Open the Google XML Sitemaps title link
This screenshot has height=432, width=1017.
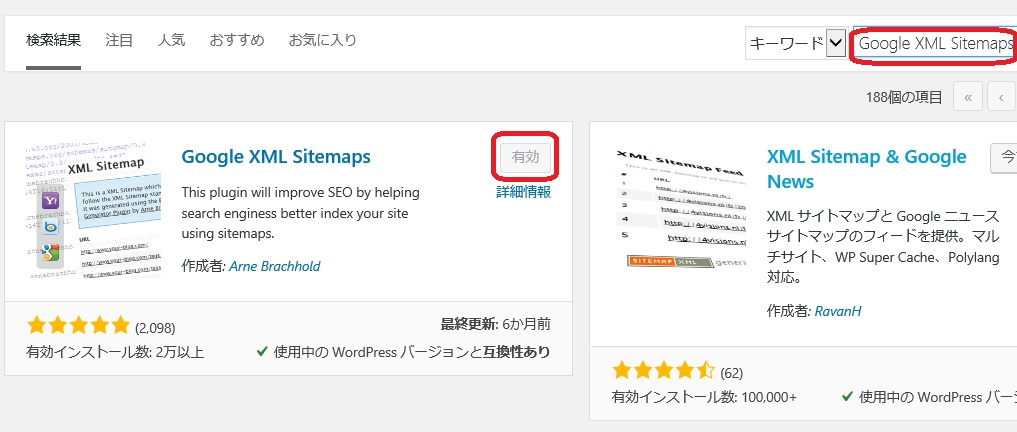coord(276,157)
